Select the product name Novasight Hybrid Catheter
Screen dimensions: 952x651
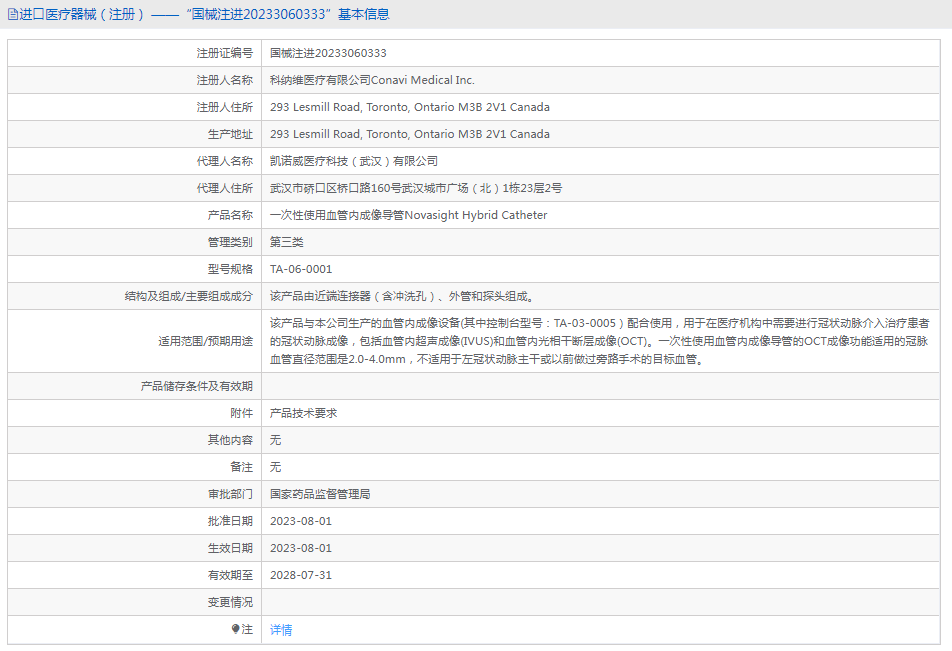(x=409, y=215)
